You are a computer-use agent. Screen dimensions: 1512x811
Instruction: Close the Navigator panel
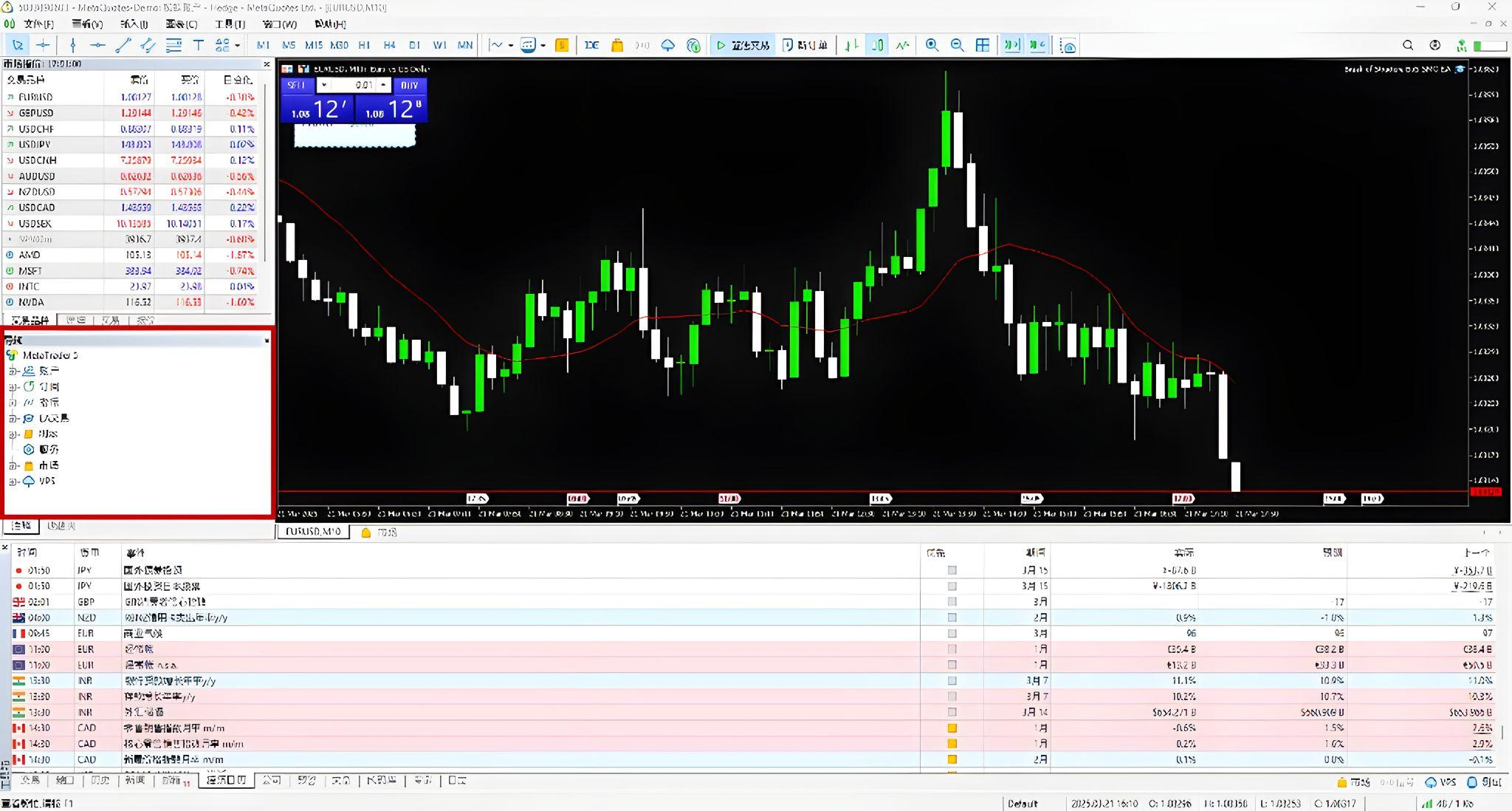click(x=267, y=341)
